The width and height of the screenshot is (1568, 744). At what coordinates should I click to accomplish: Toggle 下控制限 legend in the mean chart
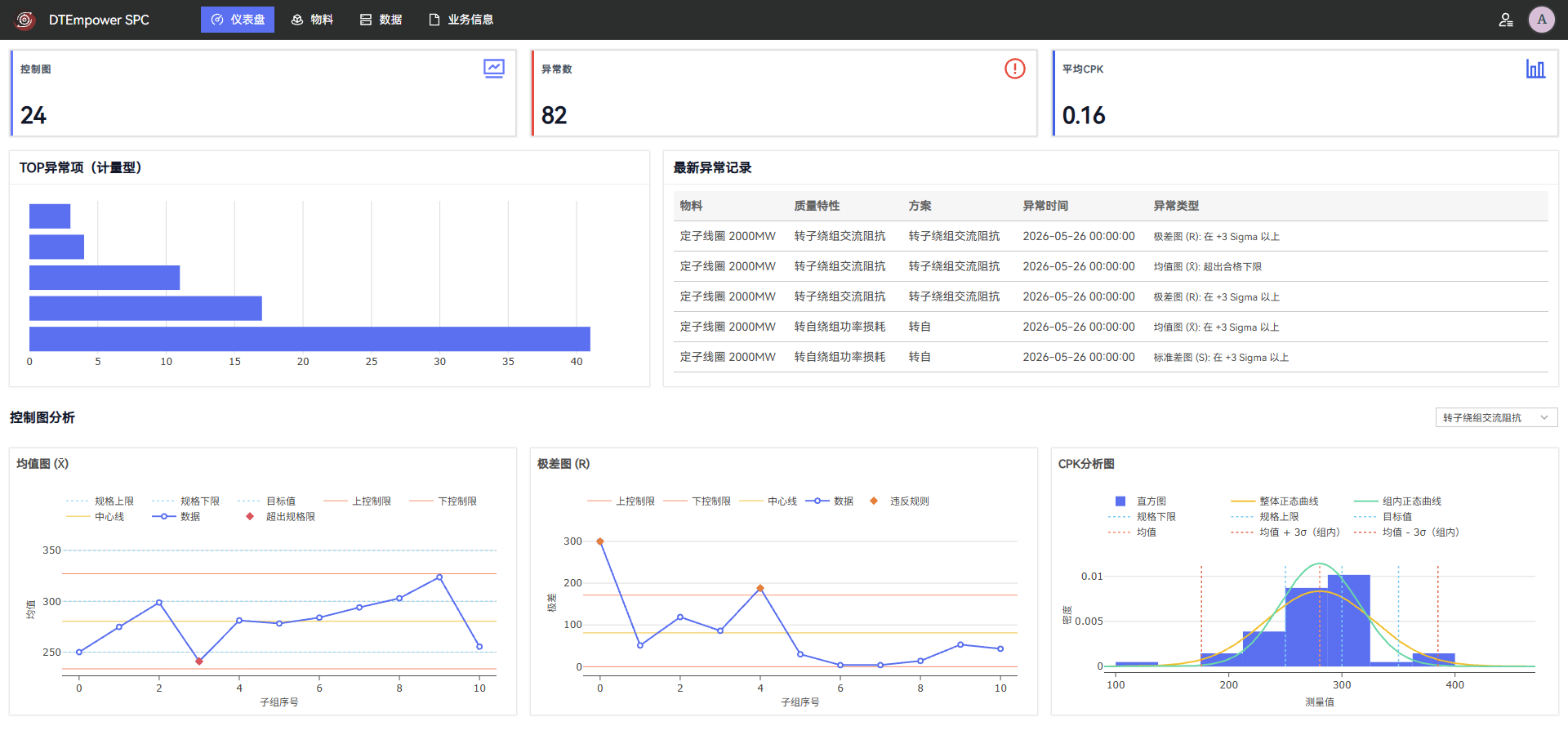coord(443,501)
